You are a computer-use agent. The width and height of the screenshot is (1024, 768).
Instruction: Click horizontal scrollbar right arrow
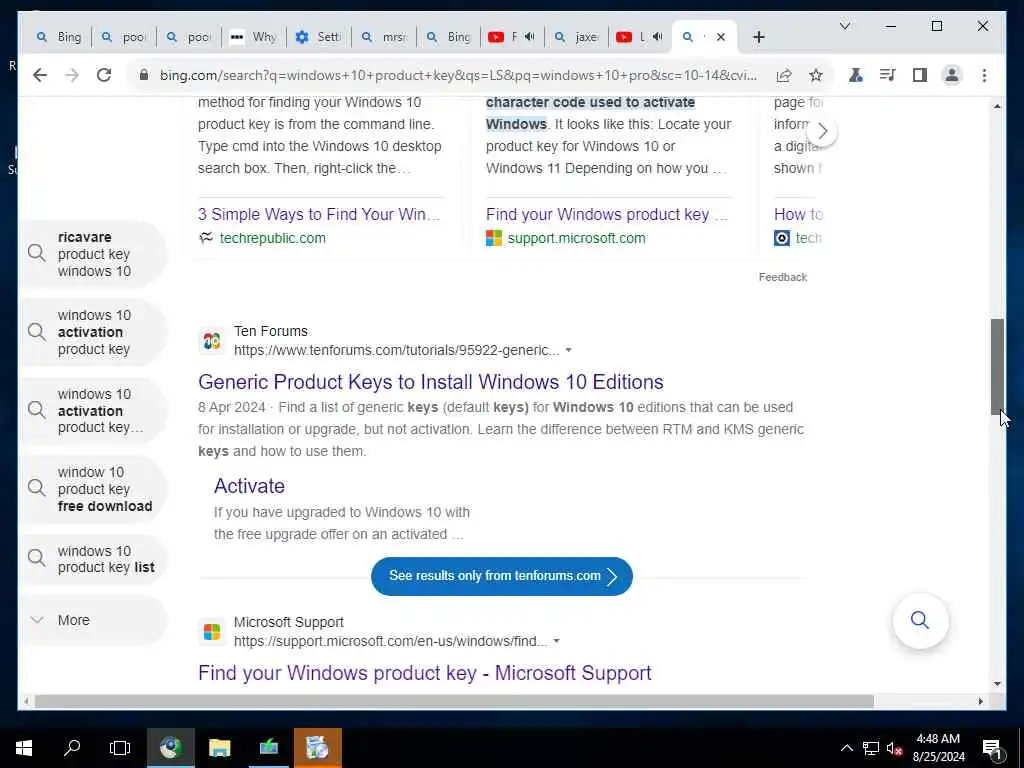point(980,701)
